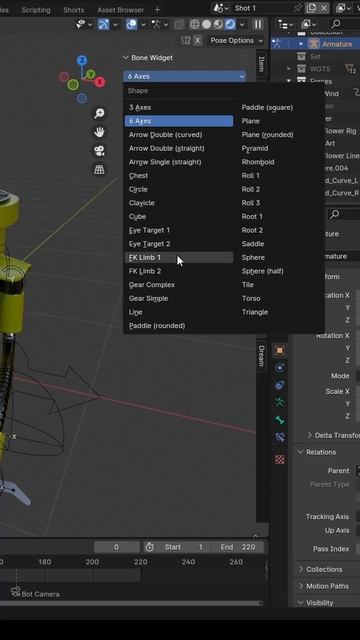Open the shading options dropdown arrow
This screenshot has width=360, height=640.
point(242,24)
